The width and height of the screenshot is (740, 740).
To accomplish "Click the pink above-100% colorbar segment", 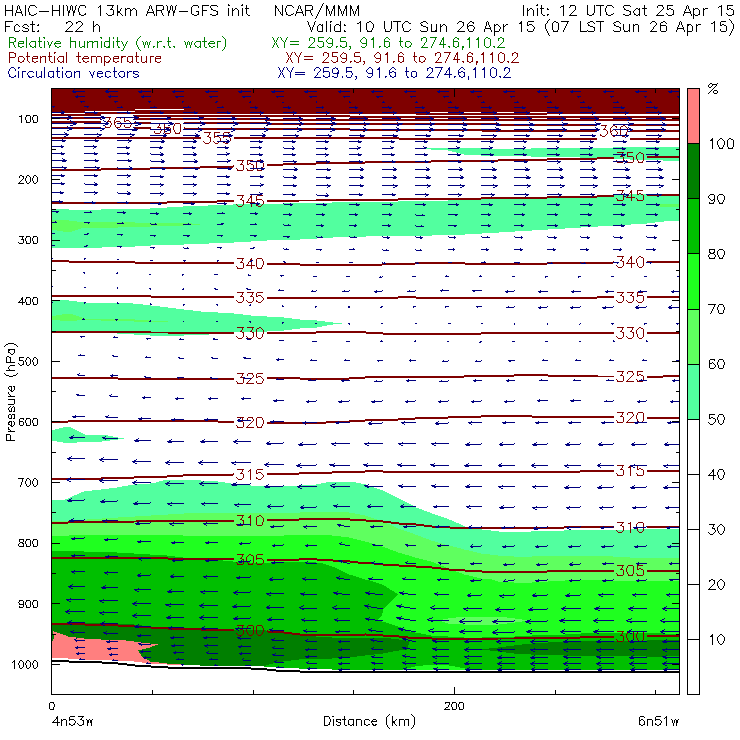I will [x=693, y=116].
